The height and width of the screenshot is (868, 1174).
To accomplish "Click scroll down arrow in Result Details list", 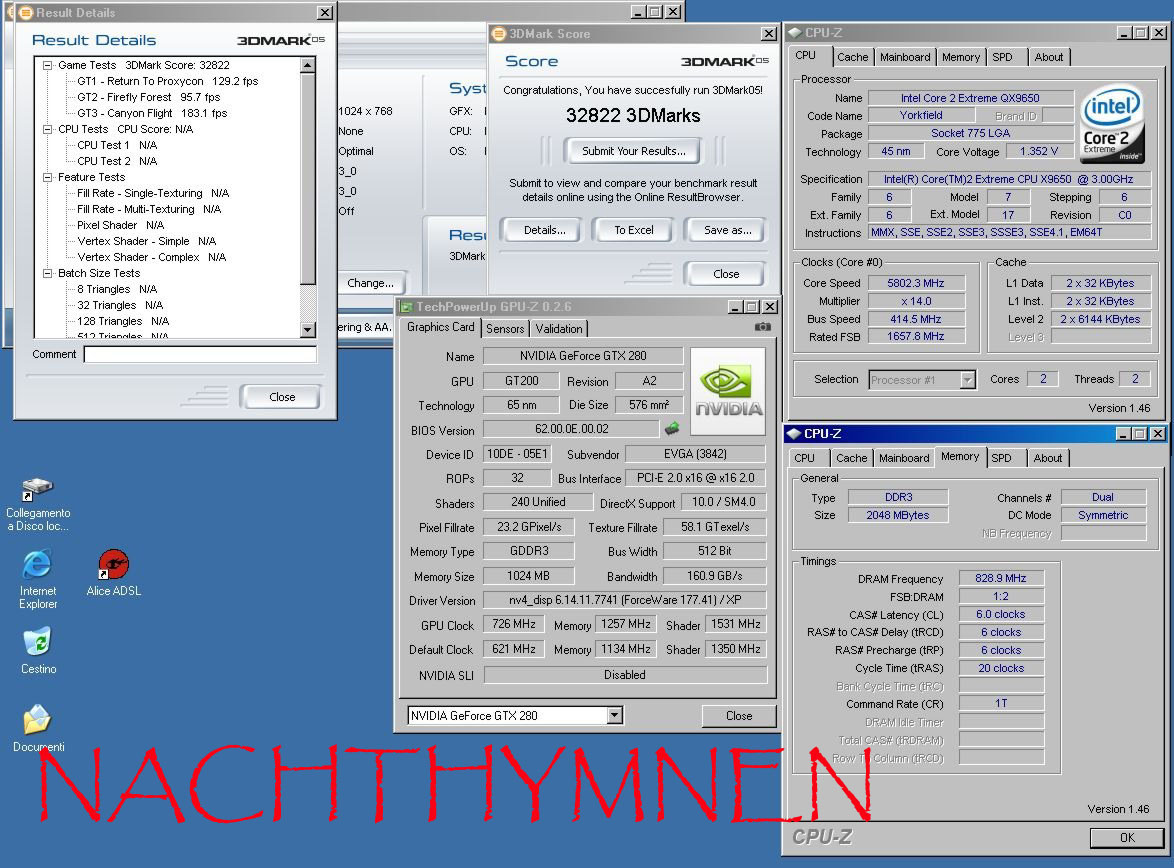I will [308, 330].
